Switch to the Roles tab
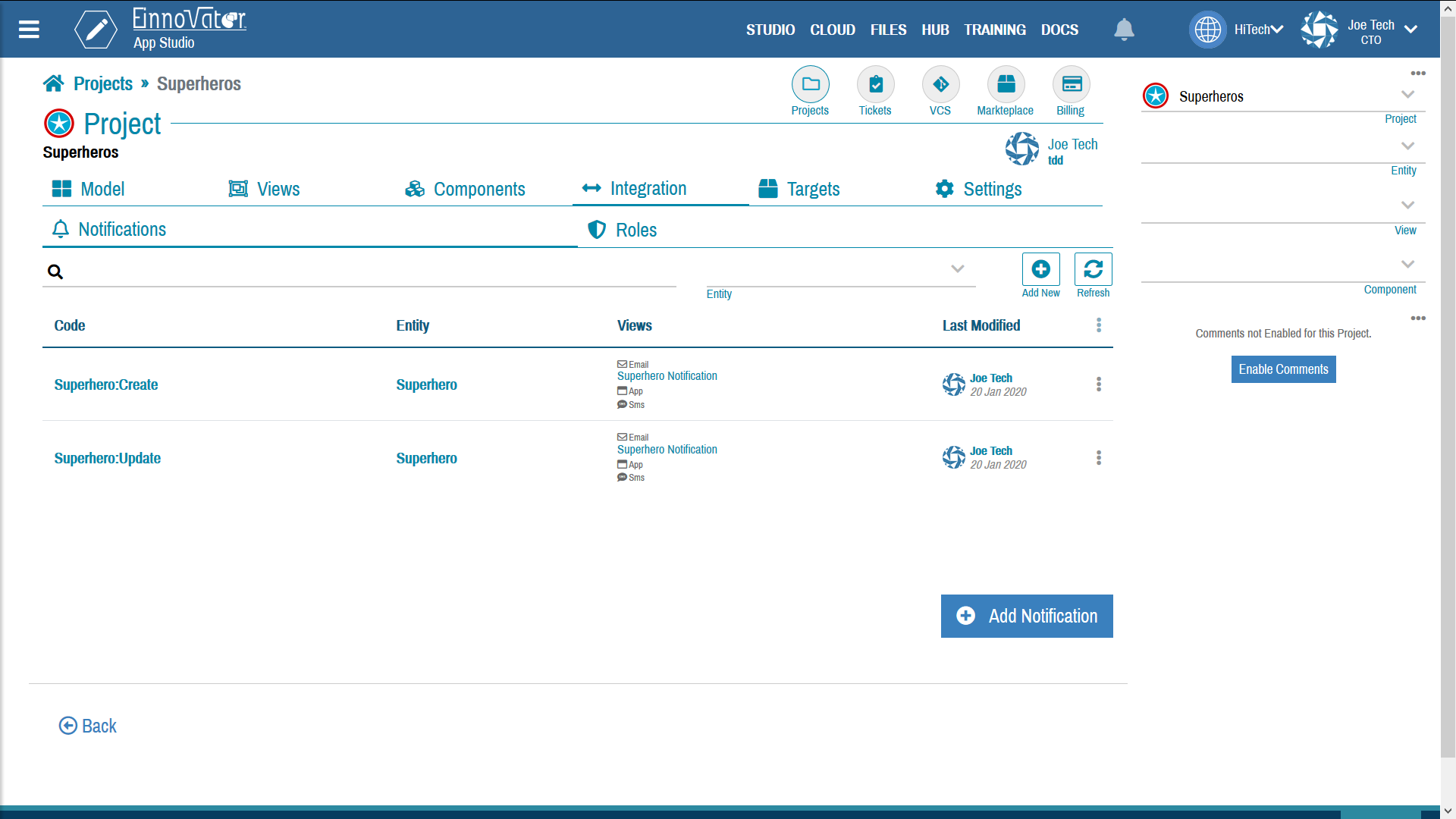 (636, 229)
